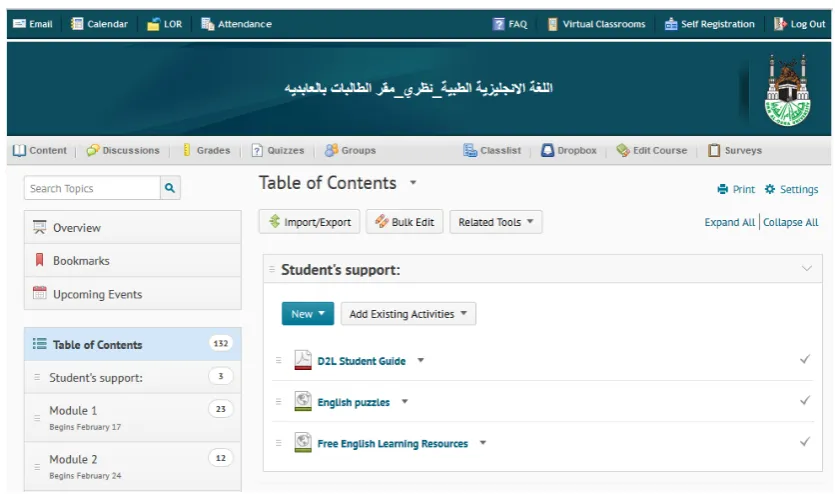Click the Collapse All link
835x494 pixels.
click(x=790, y=223)
